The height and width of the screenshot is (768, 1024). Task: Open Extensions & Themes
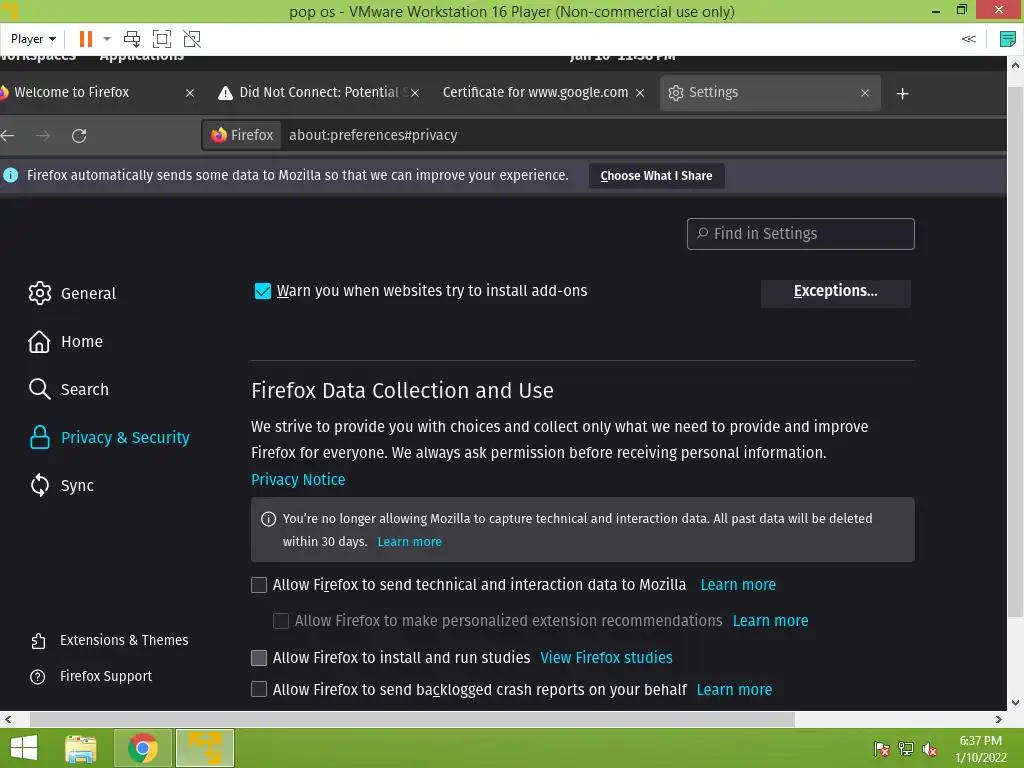(109, 641)
